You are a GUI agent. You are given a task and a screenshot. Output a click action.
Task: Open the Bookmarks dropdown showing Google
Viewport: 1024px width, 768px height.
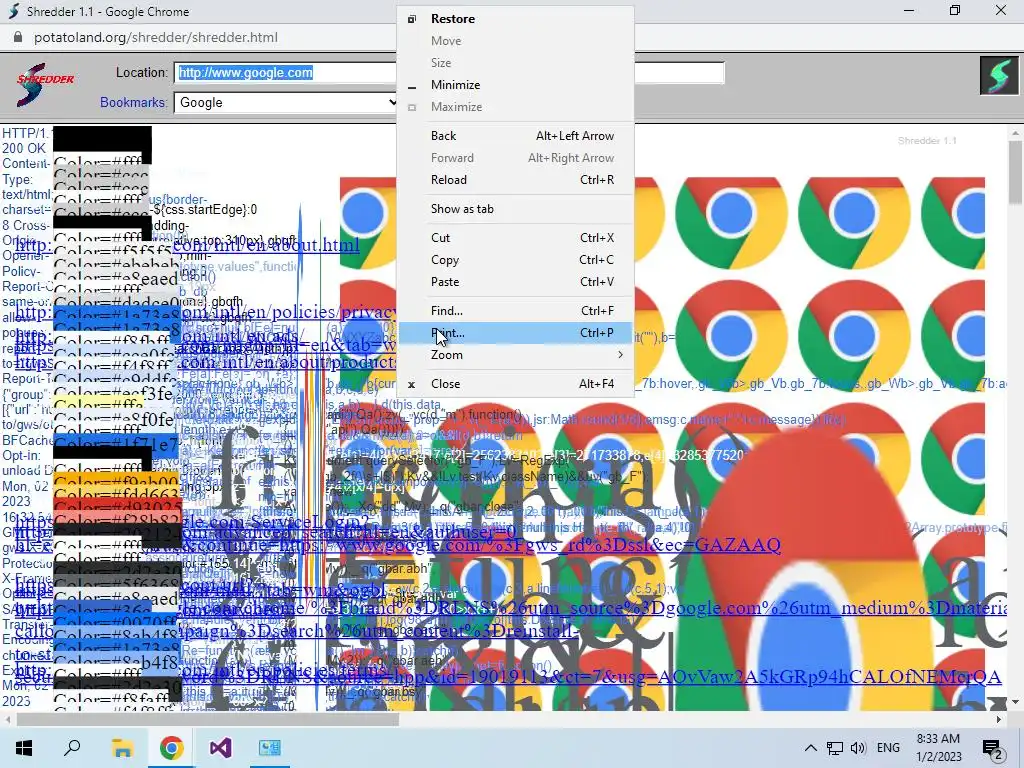tap(286, 103)
